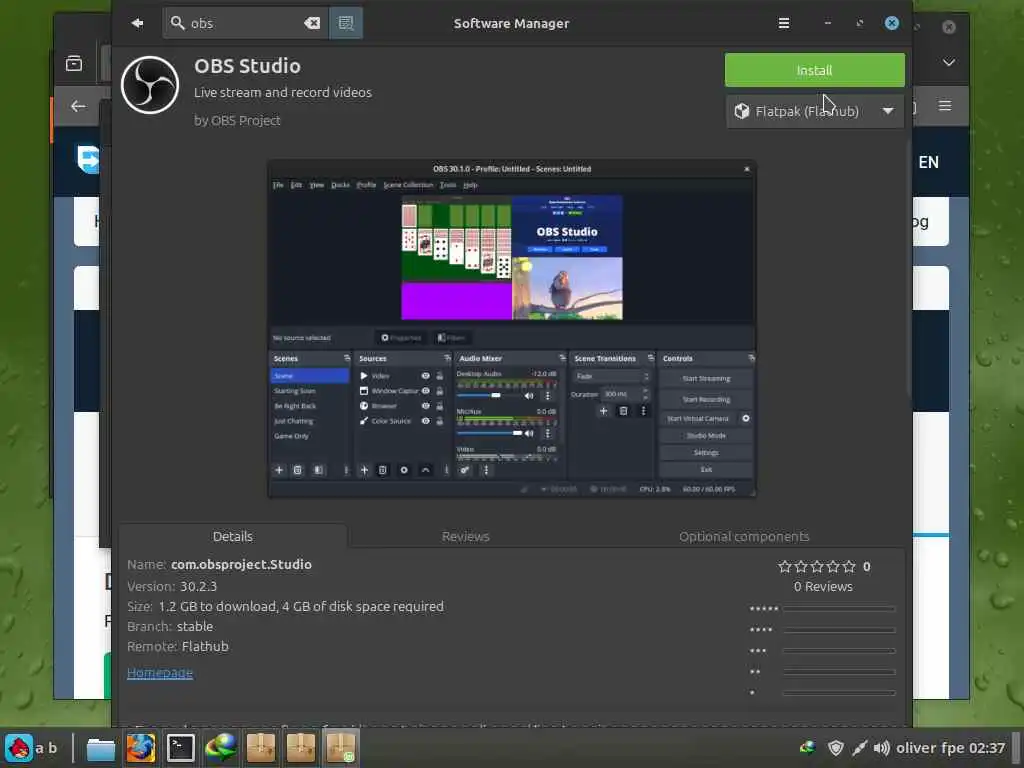
Task: Switch to the Details tab
Action: click(x=232, y=536)
